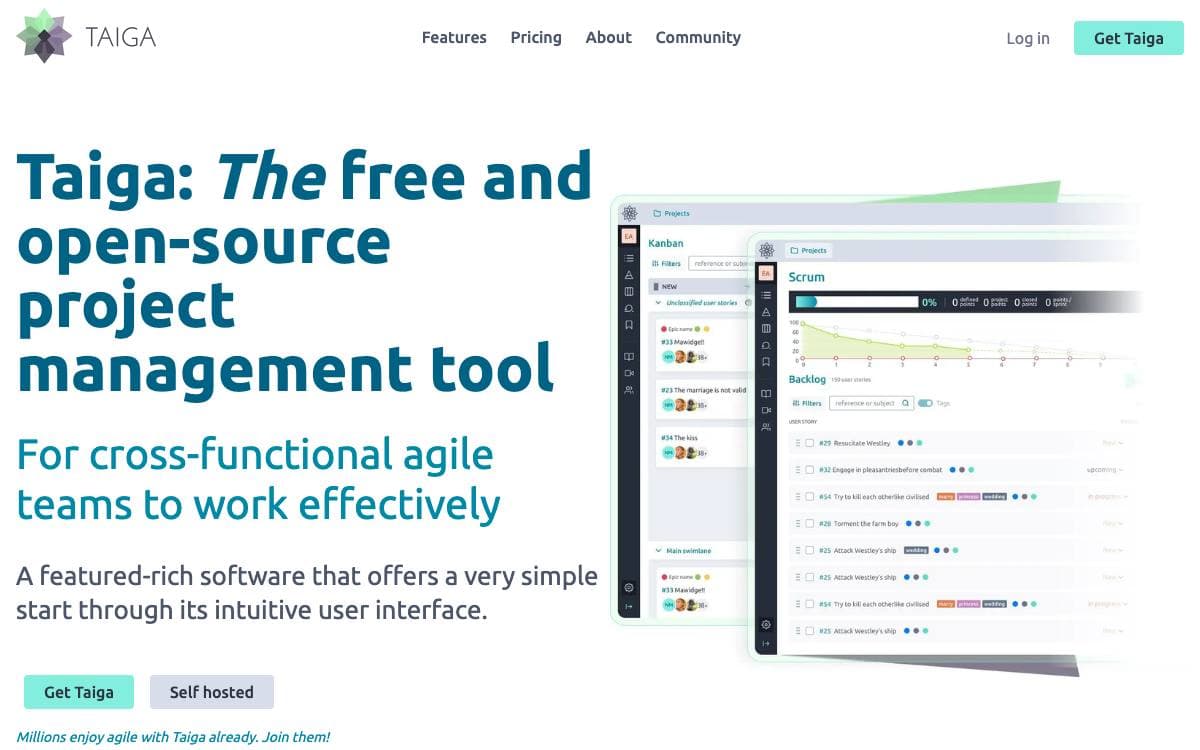Open the status dropdown on #29 Resuscitate Westley
The image size is (1200, 750).
1112,442
